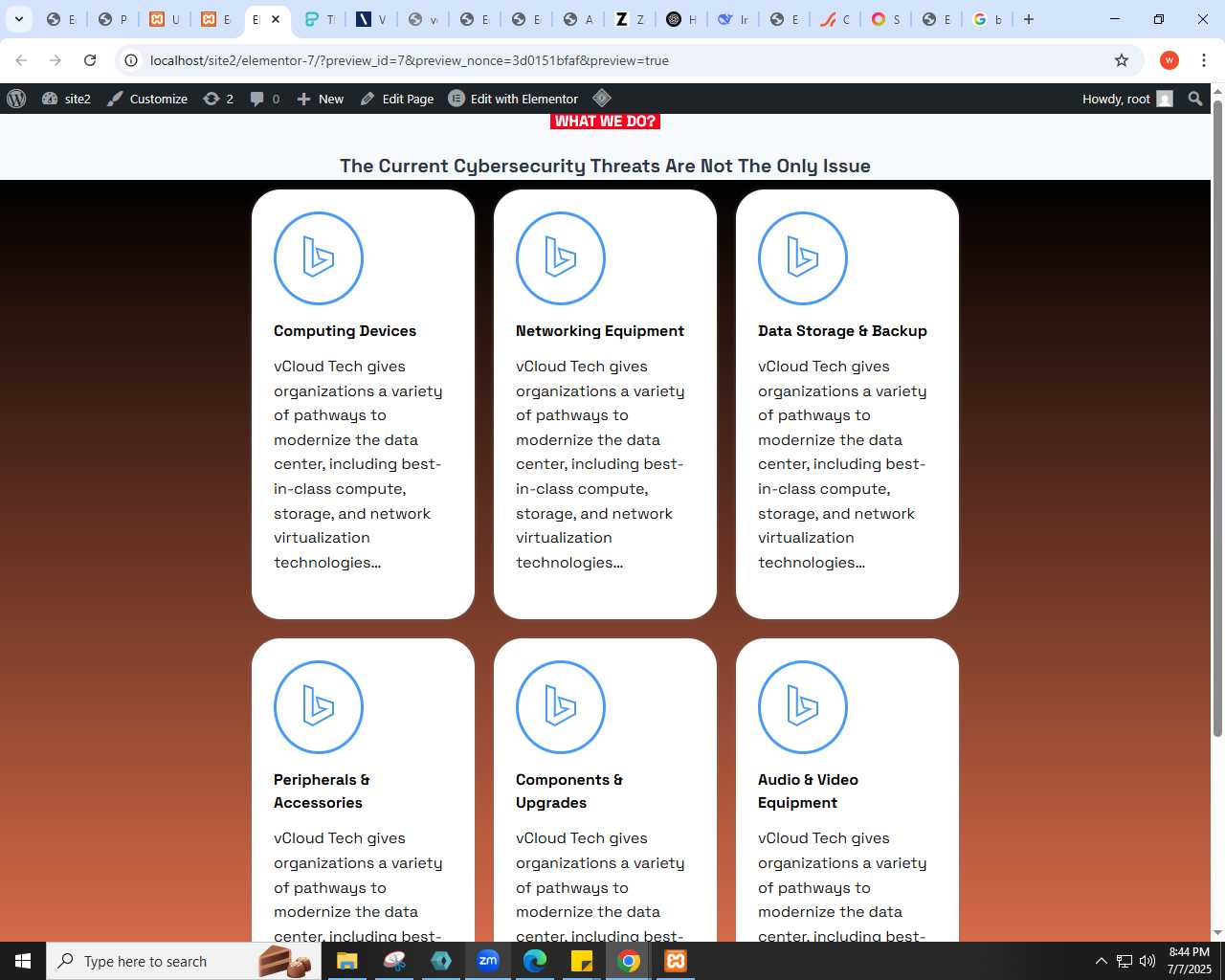The height and width of the screenshot is (980, 1225).
Task: Open Zoom from the taskbar
Action: 488,961
